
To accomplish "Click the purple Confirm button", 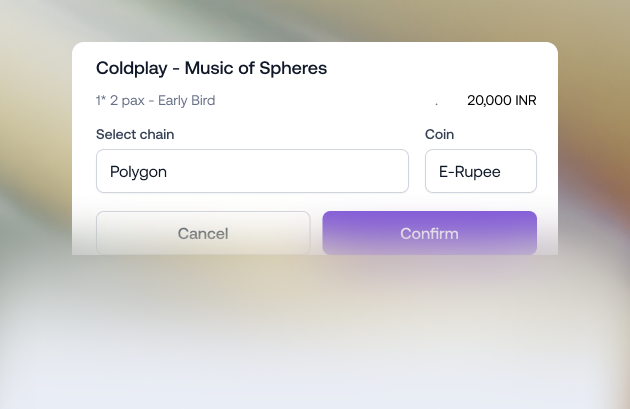I will (x=430, y=233).
